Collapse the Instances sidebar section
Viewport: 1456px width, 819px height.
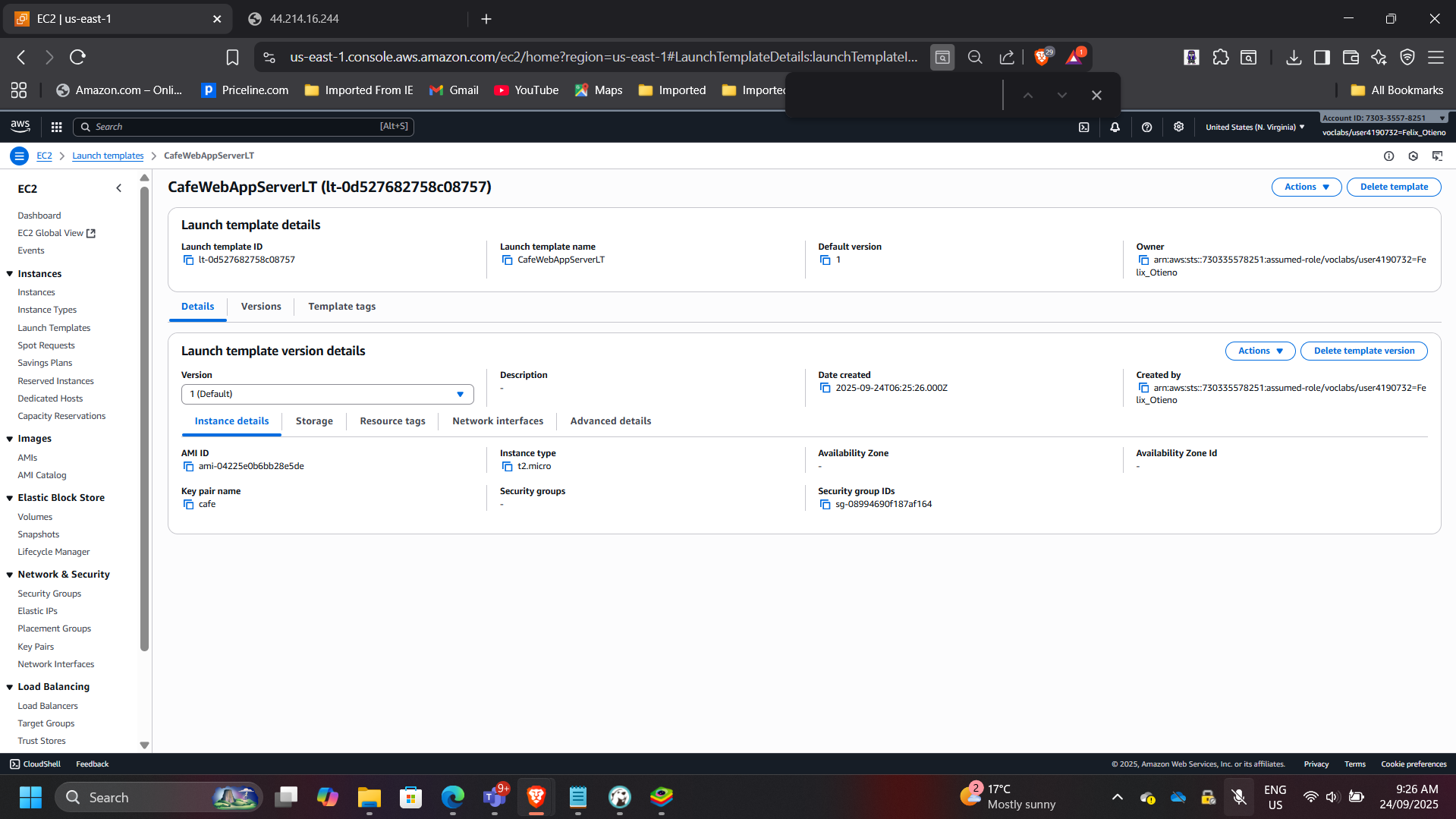[x=10, y=274]
